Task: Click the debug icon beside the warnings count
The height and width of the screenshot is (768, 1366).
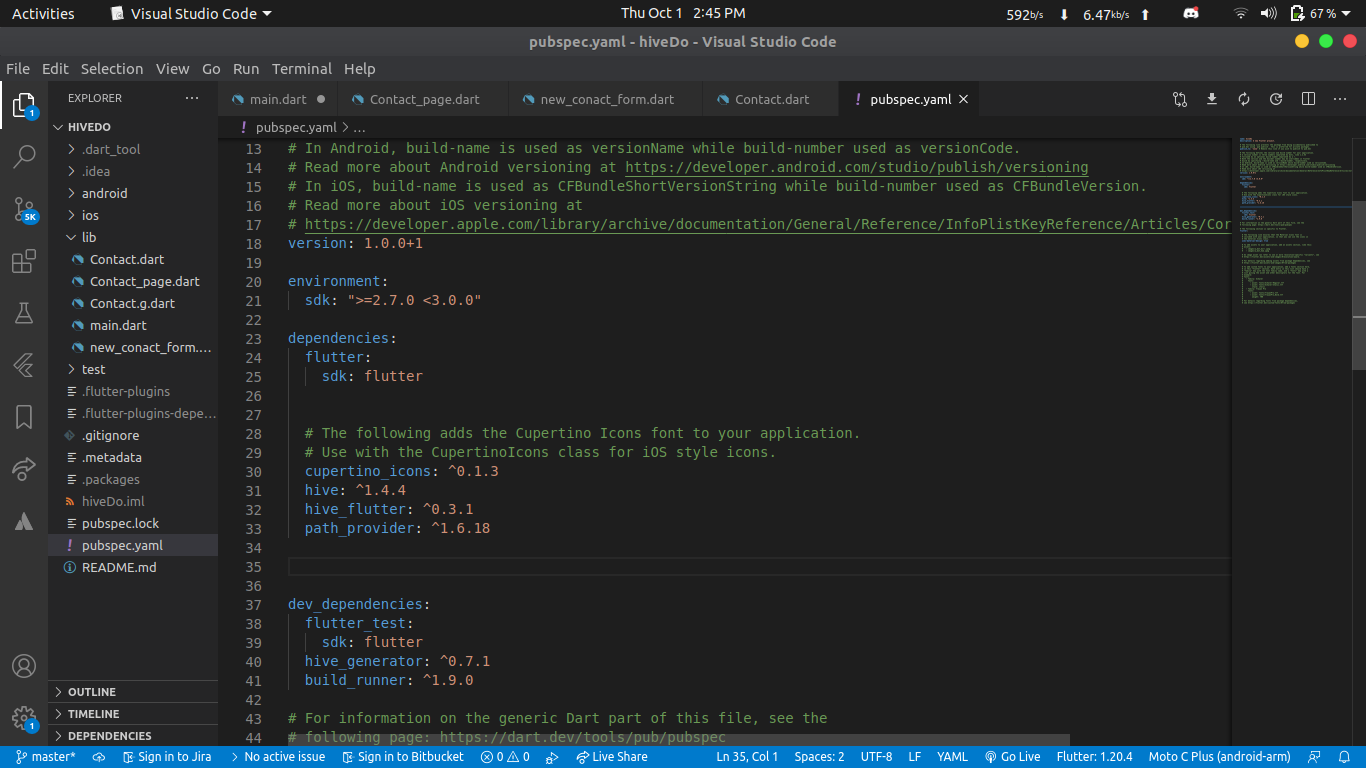Action: click(552, 757)
